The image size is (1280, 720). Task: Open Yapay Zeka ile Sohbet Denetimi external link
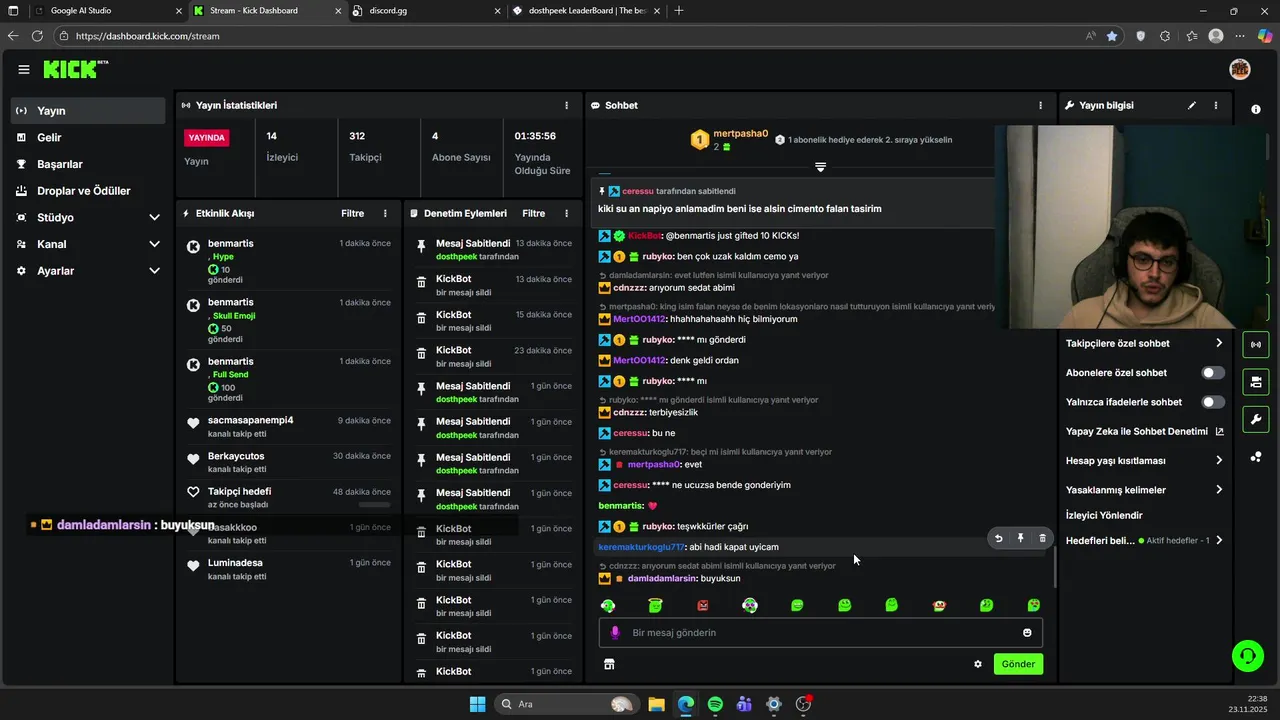(1219, 431)
